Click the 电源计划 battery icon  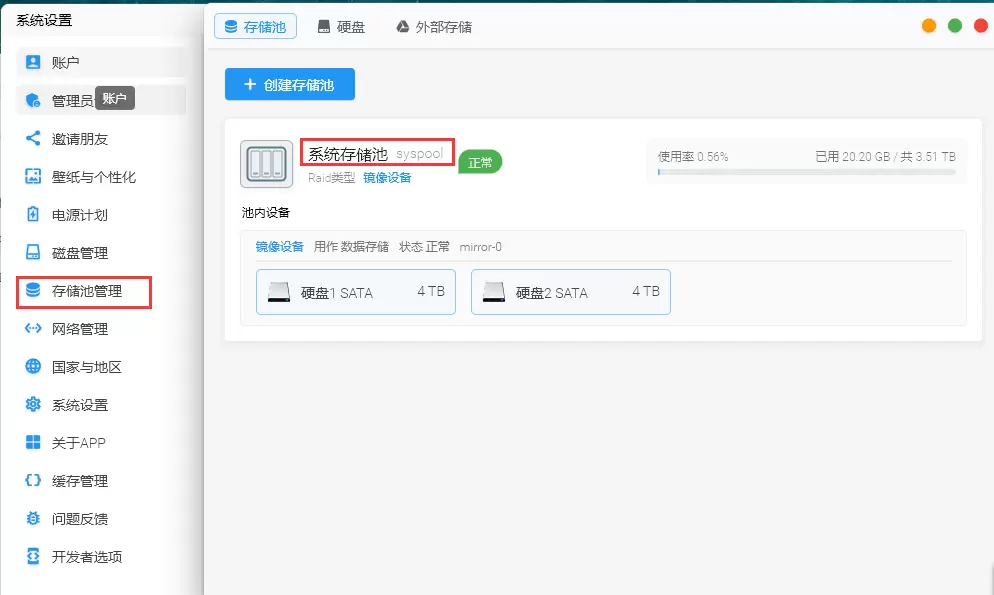(33, 214)
